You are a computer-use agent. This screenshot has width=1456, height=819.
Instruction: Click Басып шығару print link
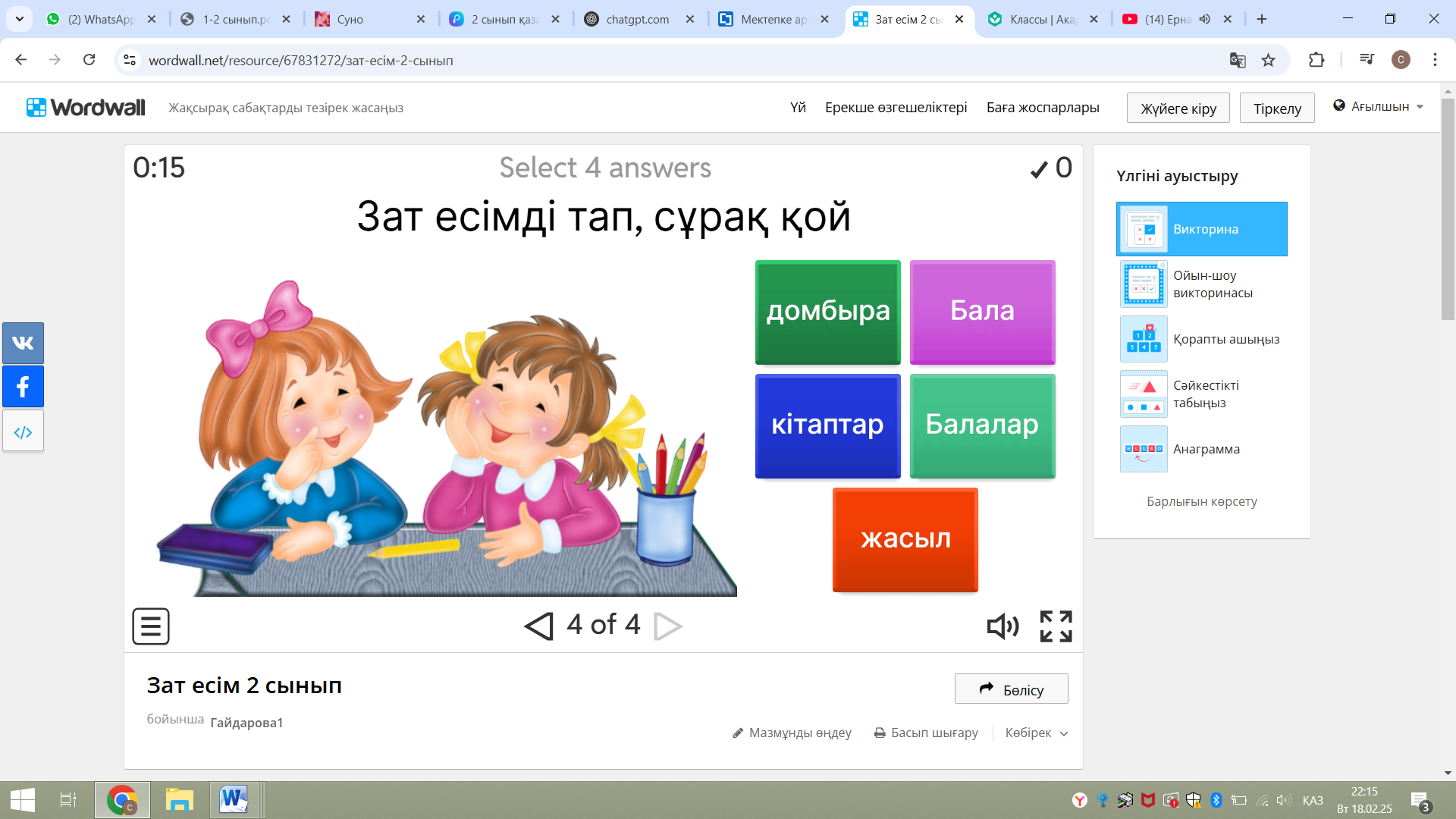point(926,733)
